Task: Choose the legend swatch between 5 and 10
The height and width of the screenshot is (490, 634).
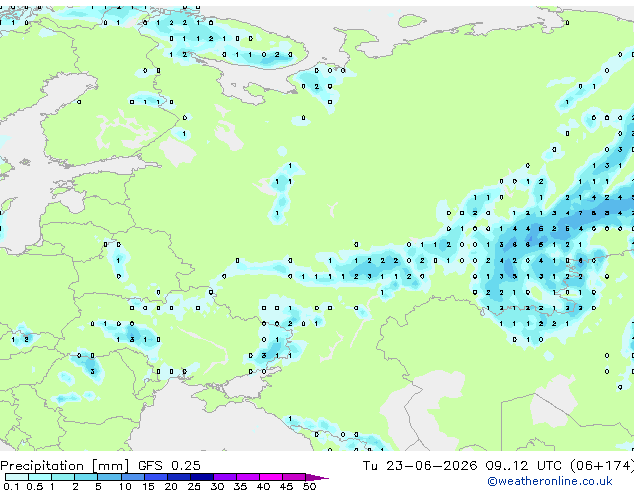Action: click(x=109, y=477)
